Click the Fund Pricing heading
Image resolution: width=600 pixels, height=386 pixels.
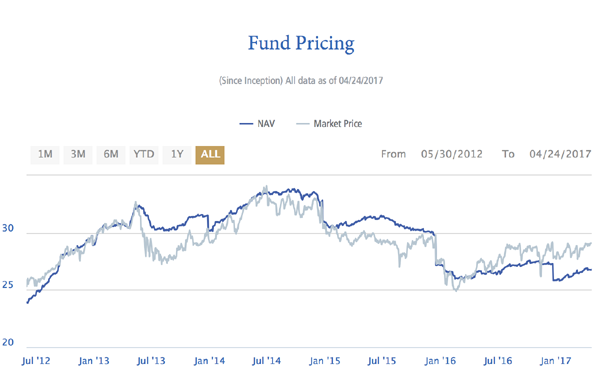[301, 43]
